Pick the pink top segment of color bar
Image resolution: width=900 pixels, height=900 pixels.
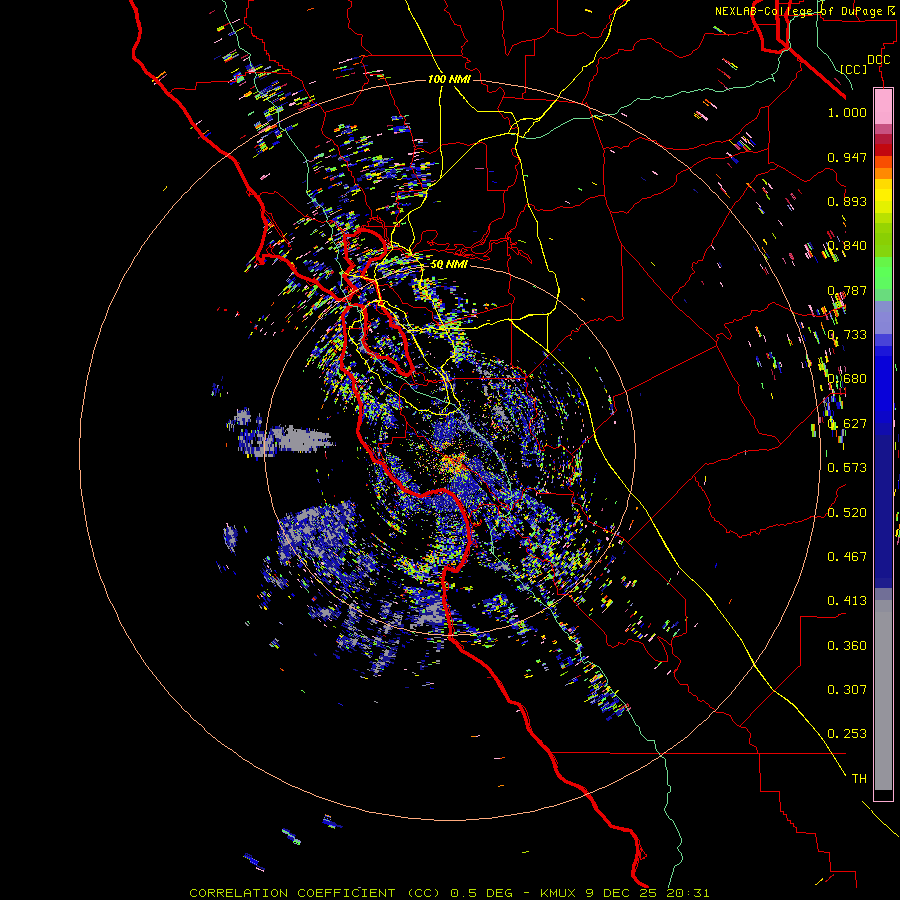tap(883, 107)
